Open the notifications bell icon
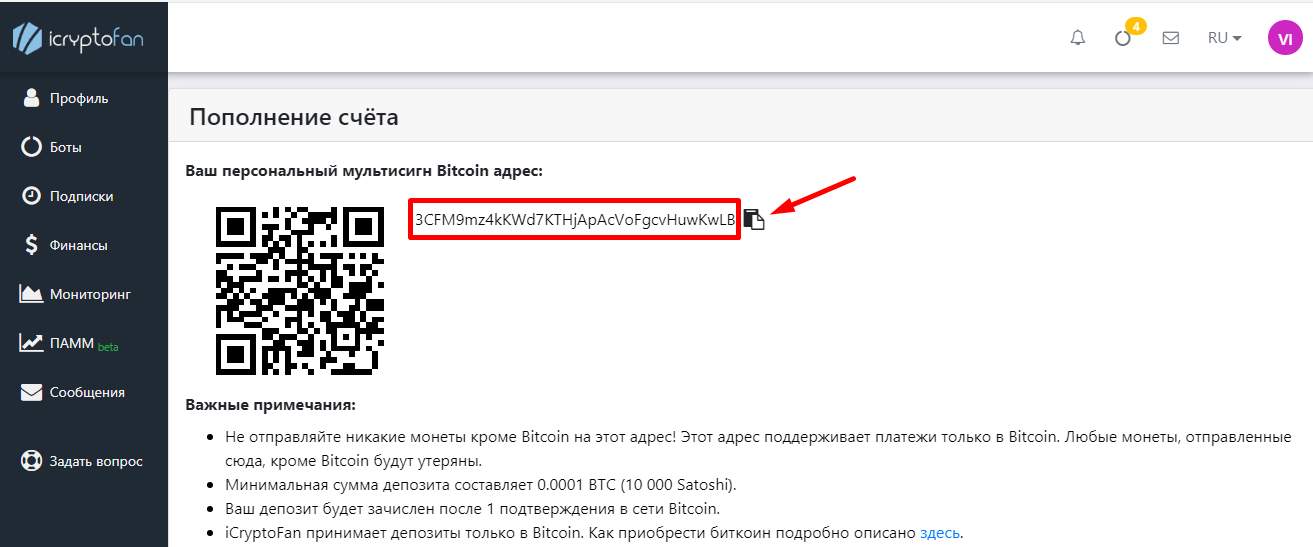Screen dimensions: 1313x547 1077,38
